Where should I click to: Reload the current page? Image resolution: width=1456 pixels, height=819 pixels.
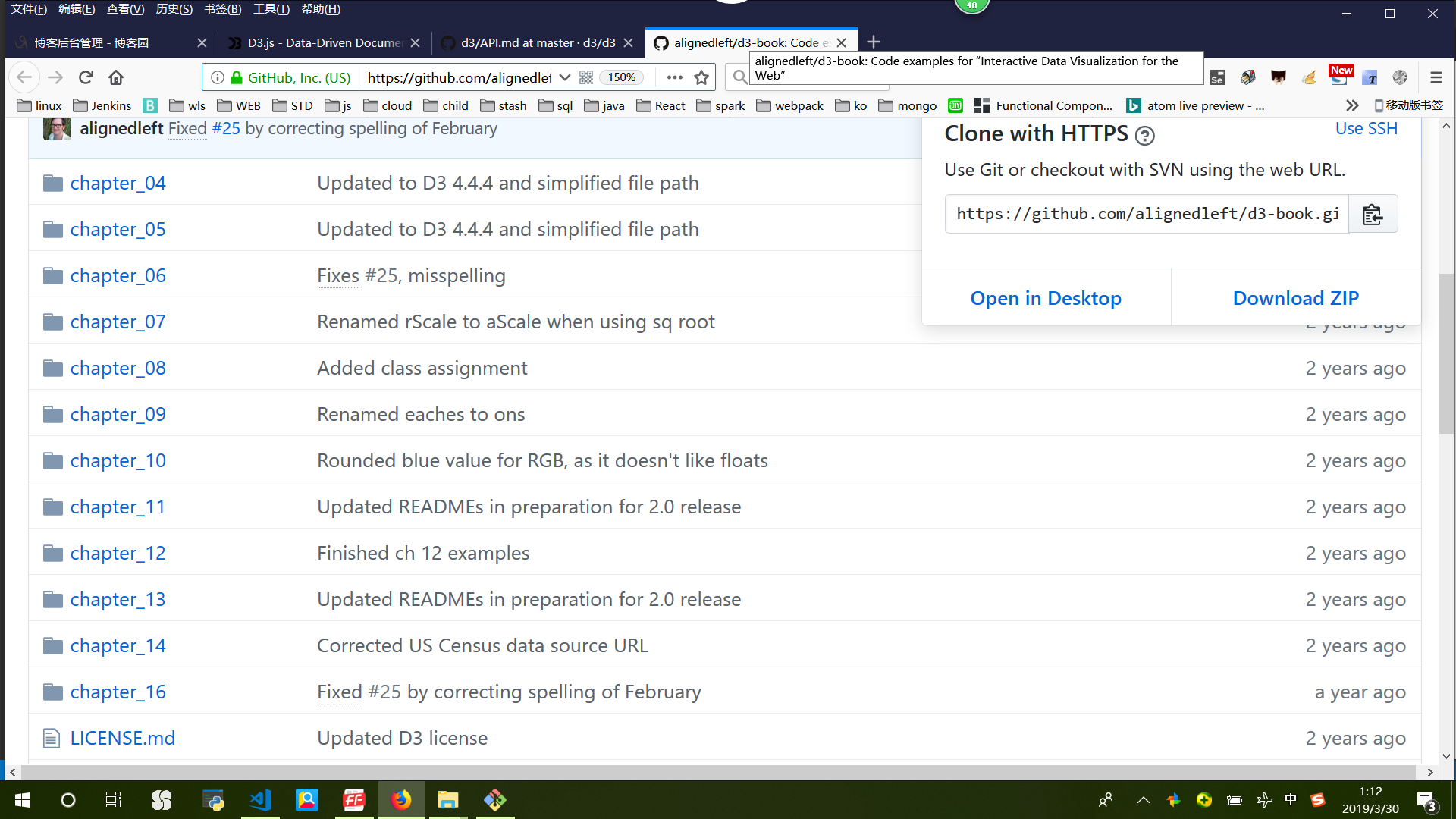coord(86,77)
